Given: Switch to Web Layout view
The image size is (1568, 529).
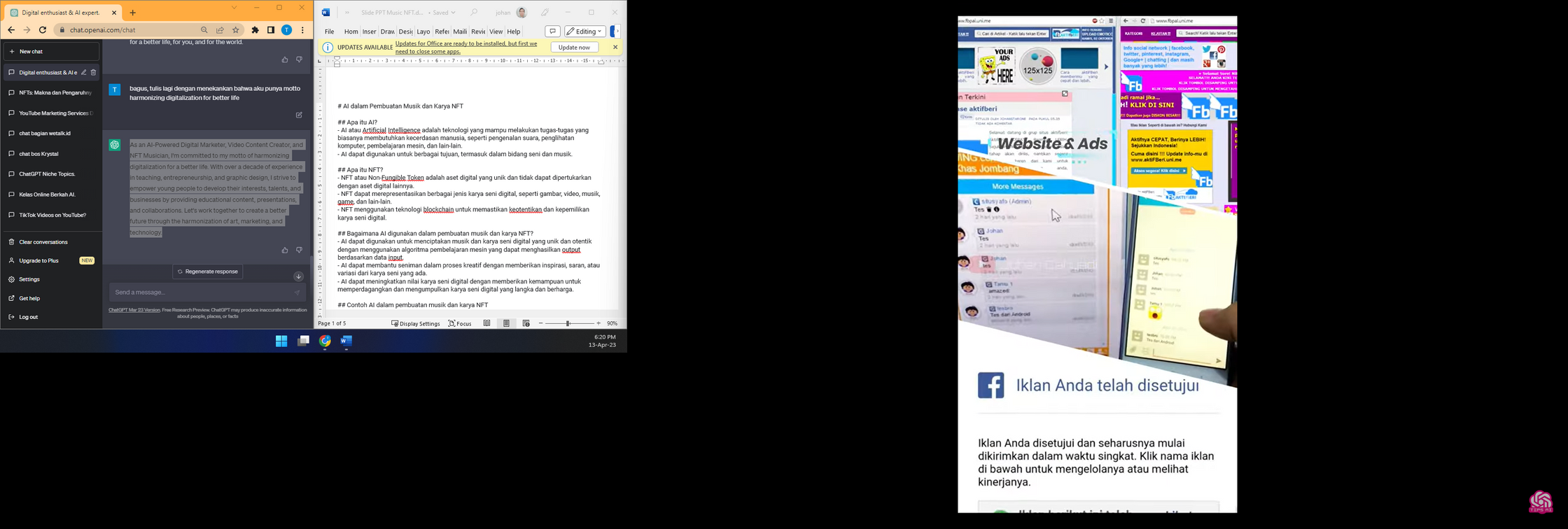Looking at the screenshot, I should (x=526, y=324).
